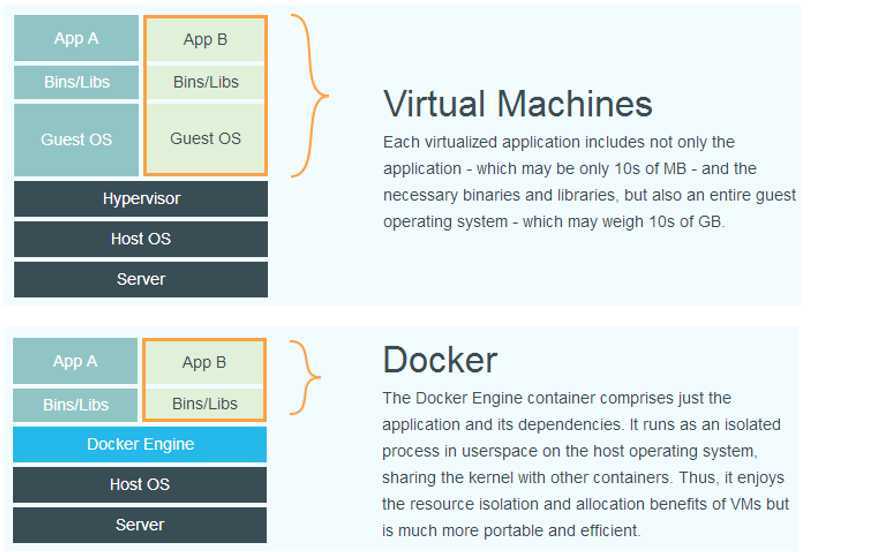Select the light green Guest OS block below App B
The height and width of the screenshot is (552, 894).
(205, 139)
